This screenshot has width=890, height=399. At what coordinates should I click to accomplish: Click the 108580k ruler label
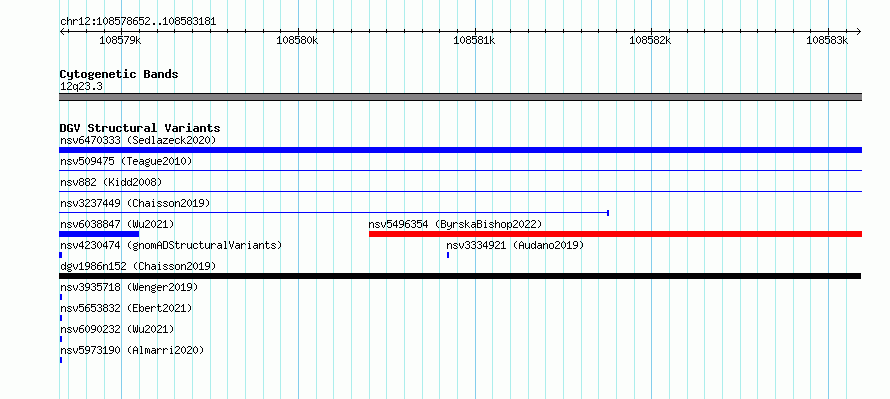click(297, 40)
